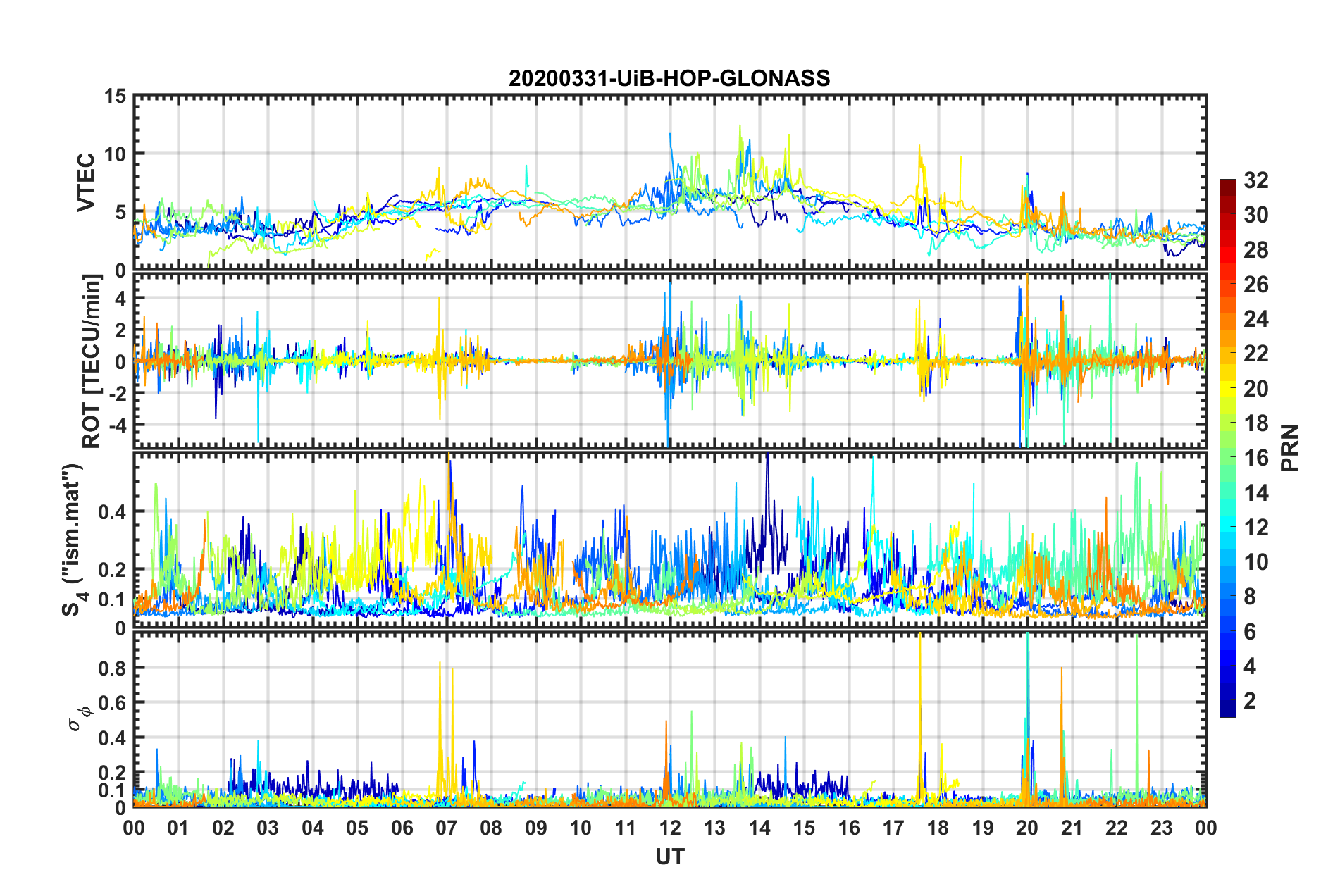Click x-axis hour tick 23
The width and height of the screenshot is (1340, 896).
1162,828
